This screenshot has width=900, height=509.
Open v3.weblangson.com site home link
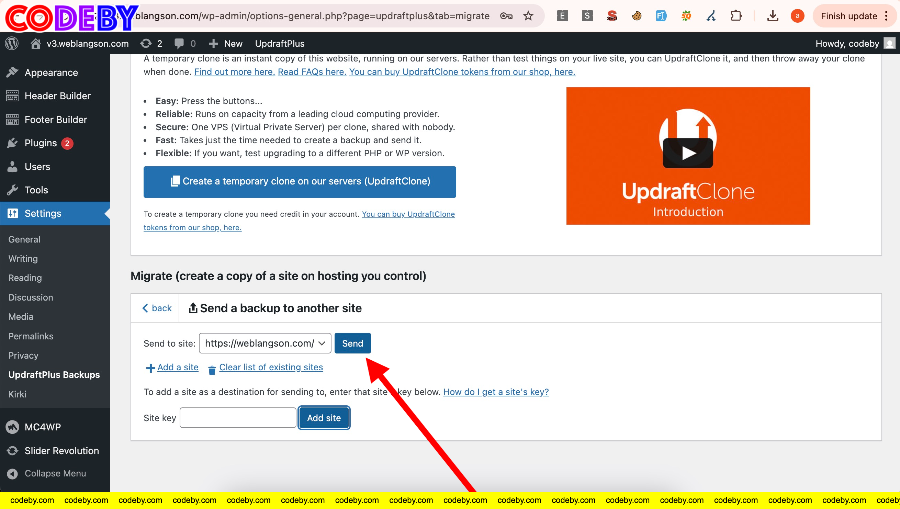coord(80,44)
